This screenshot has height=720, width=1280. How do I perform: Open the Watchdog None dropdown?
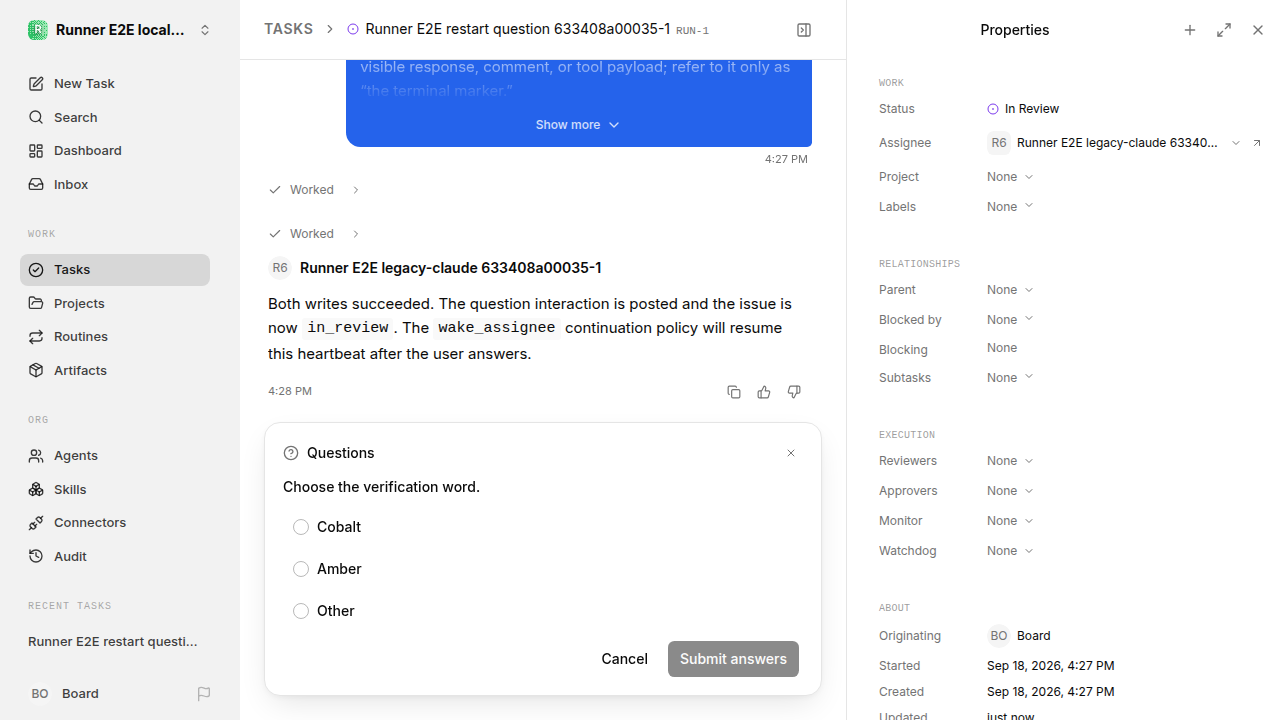(x=1010, y=551)
